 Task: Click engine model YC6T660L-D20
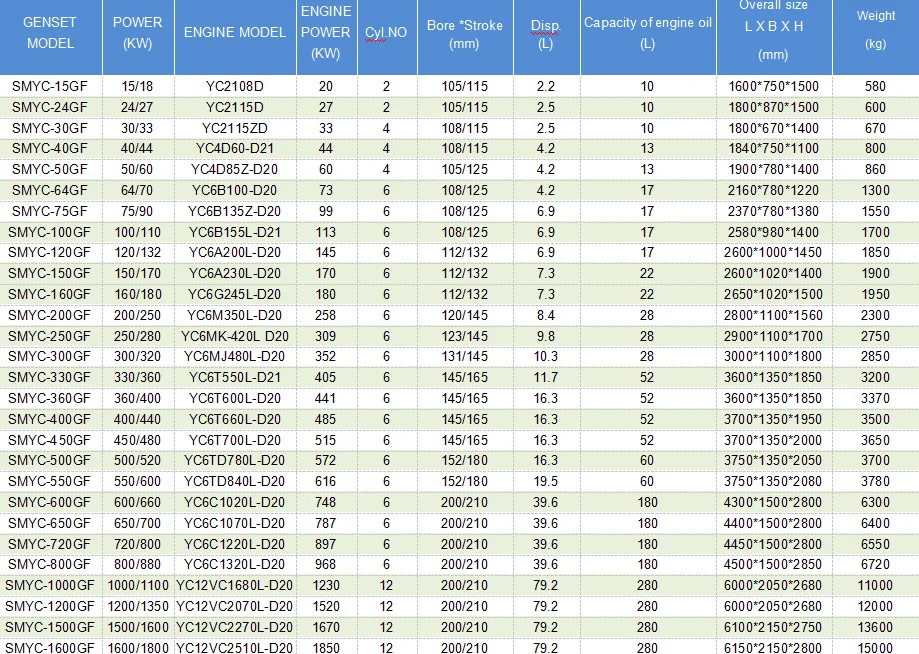[x=235, y=420]
